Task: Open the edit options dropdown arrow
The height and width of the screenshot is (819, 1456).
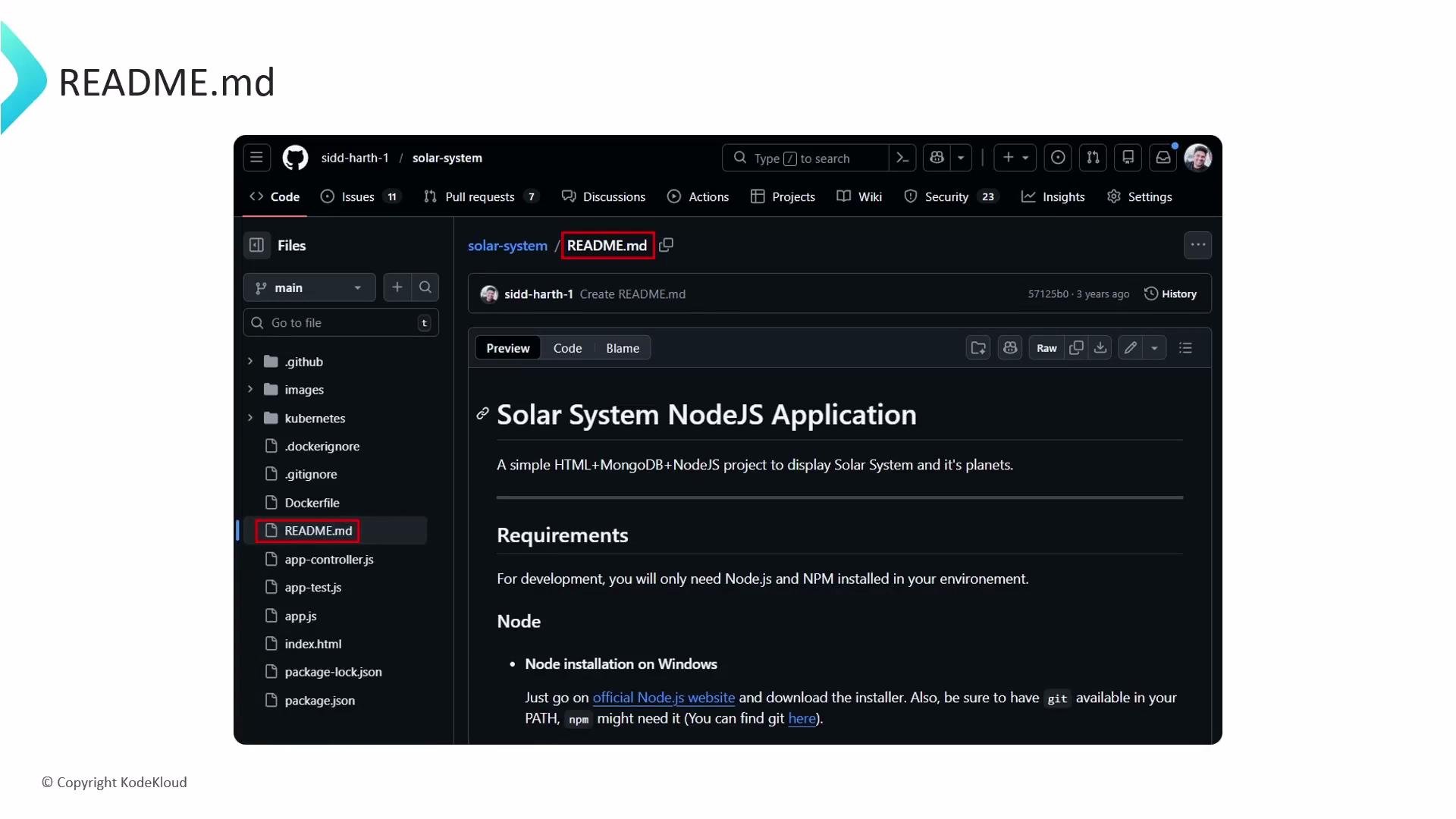Action: (1154, 348)
